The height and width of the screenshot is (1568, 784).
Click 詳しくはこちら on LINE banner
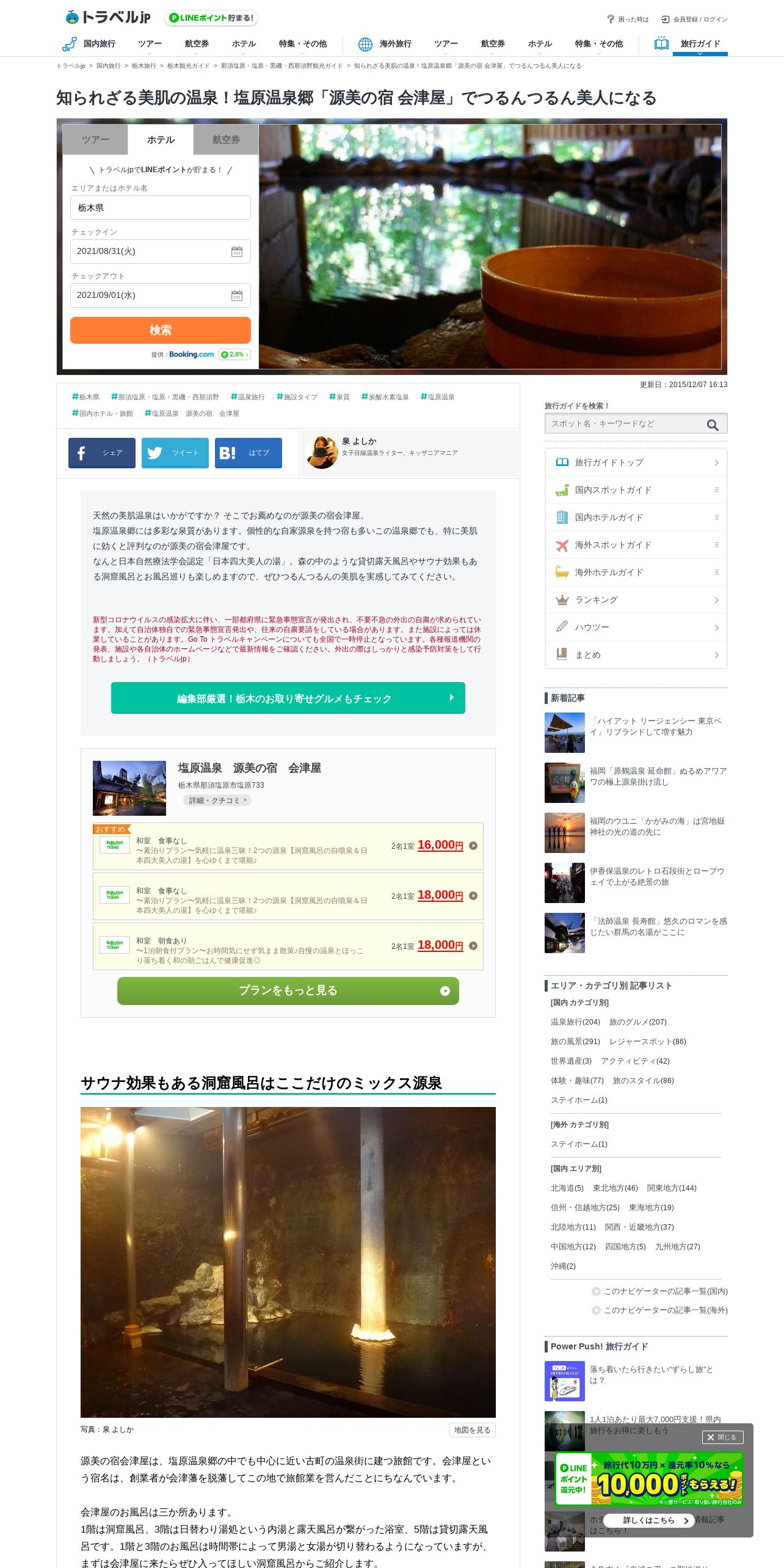[x=649, y=1520]
